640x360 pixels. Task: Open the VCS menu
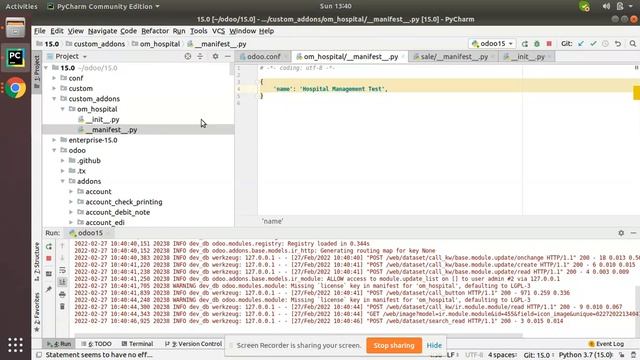pyautogui.click(x=218, y=31)
